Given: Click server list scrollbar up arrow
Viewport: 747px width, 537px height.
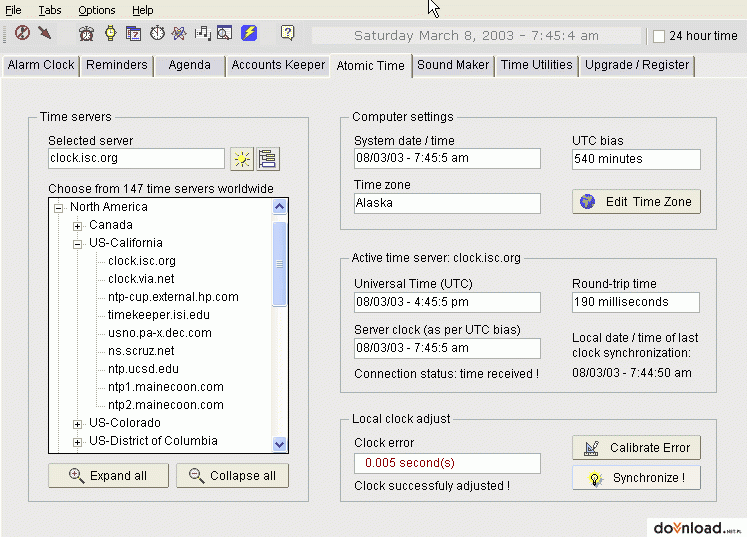Looking at the screenshot, I should tap(280, 207).
